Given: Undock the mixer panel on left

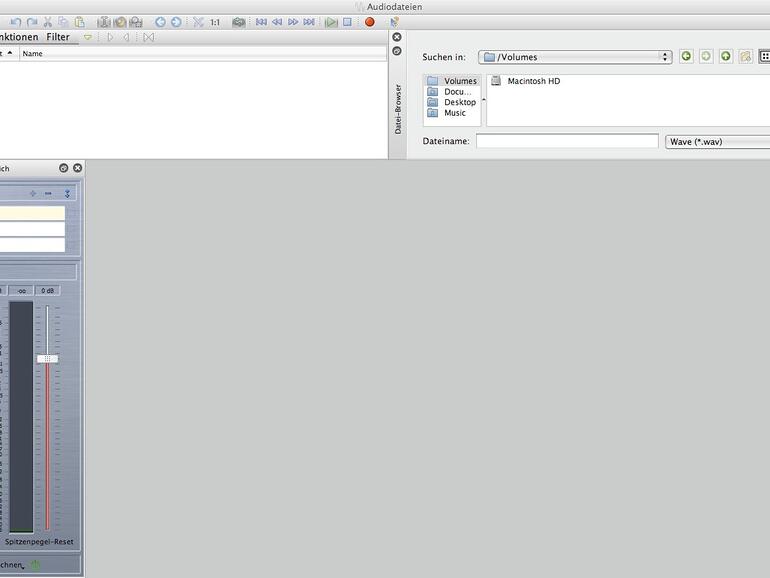Looking at the screenshot, I should pyautogui.click(x=63, y=168).
